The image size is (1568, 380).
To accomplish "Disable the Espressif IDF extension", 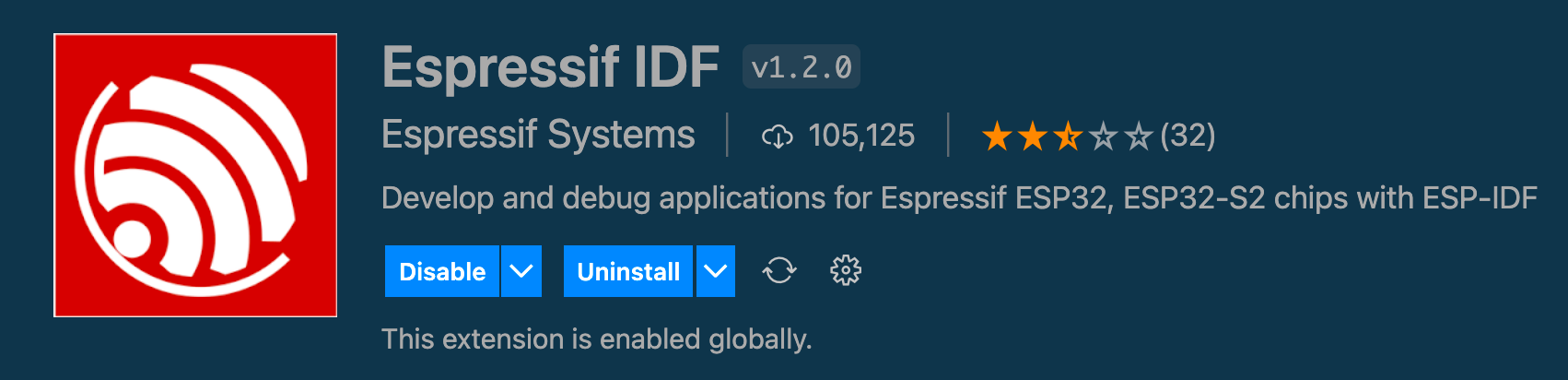I will click(x=442, y=271).
